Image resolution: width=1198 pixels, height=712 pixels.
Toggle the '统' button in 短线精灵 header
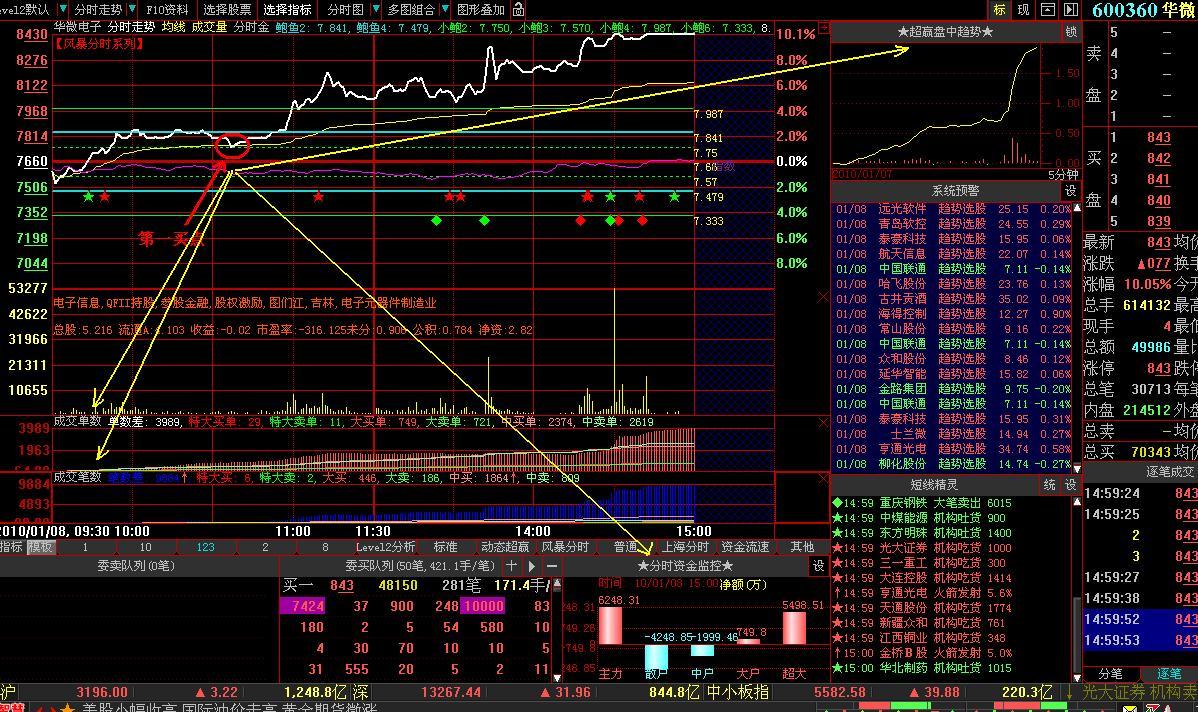pyautogui.click(x=1050, y=485)
